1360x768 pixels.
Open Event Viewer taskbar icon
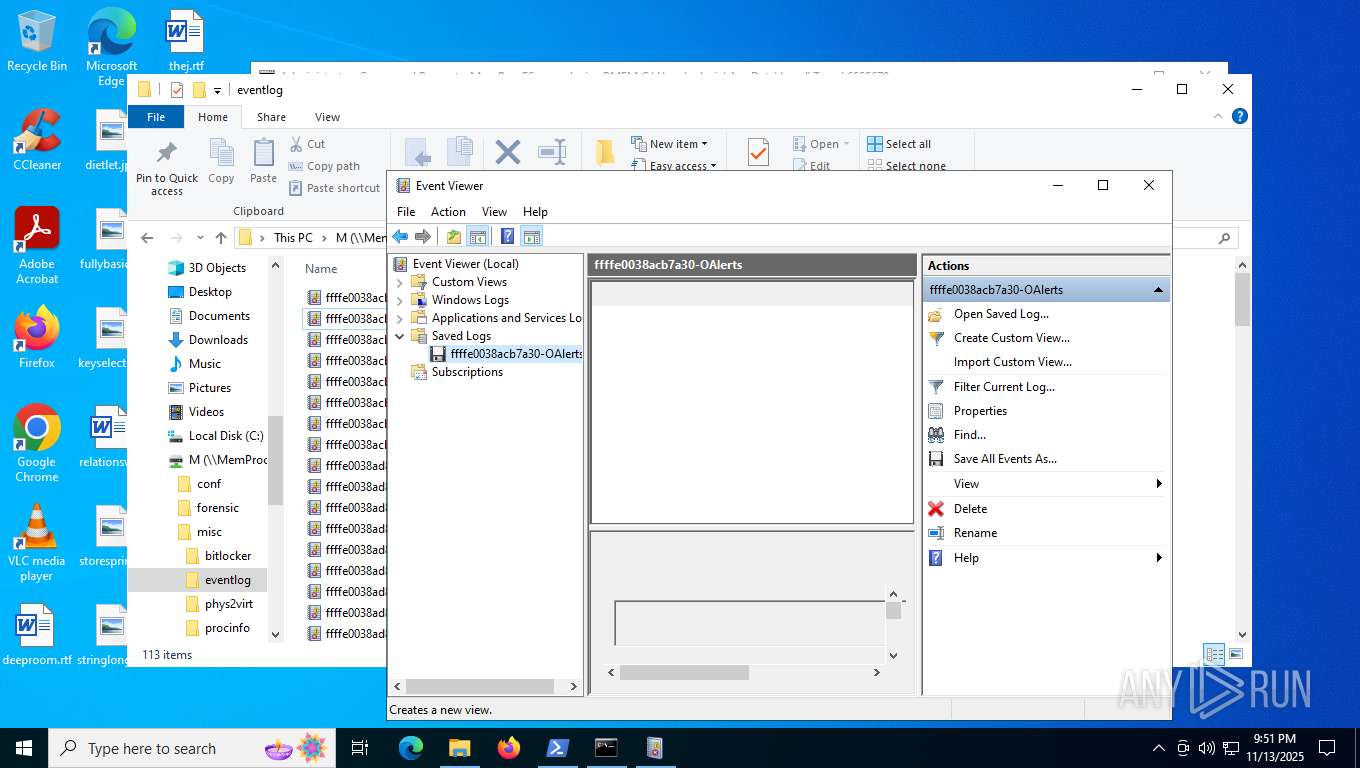655,748
